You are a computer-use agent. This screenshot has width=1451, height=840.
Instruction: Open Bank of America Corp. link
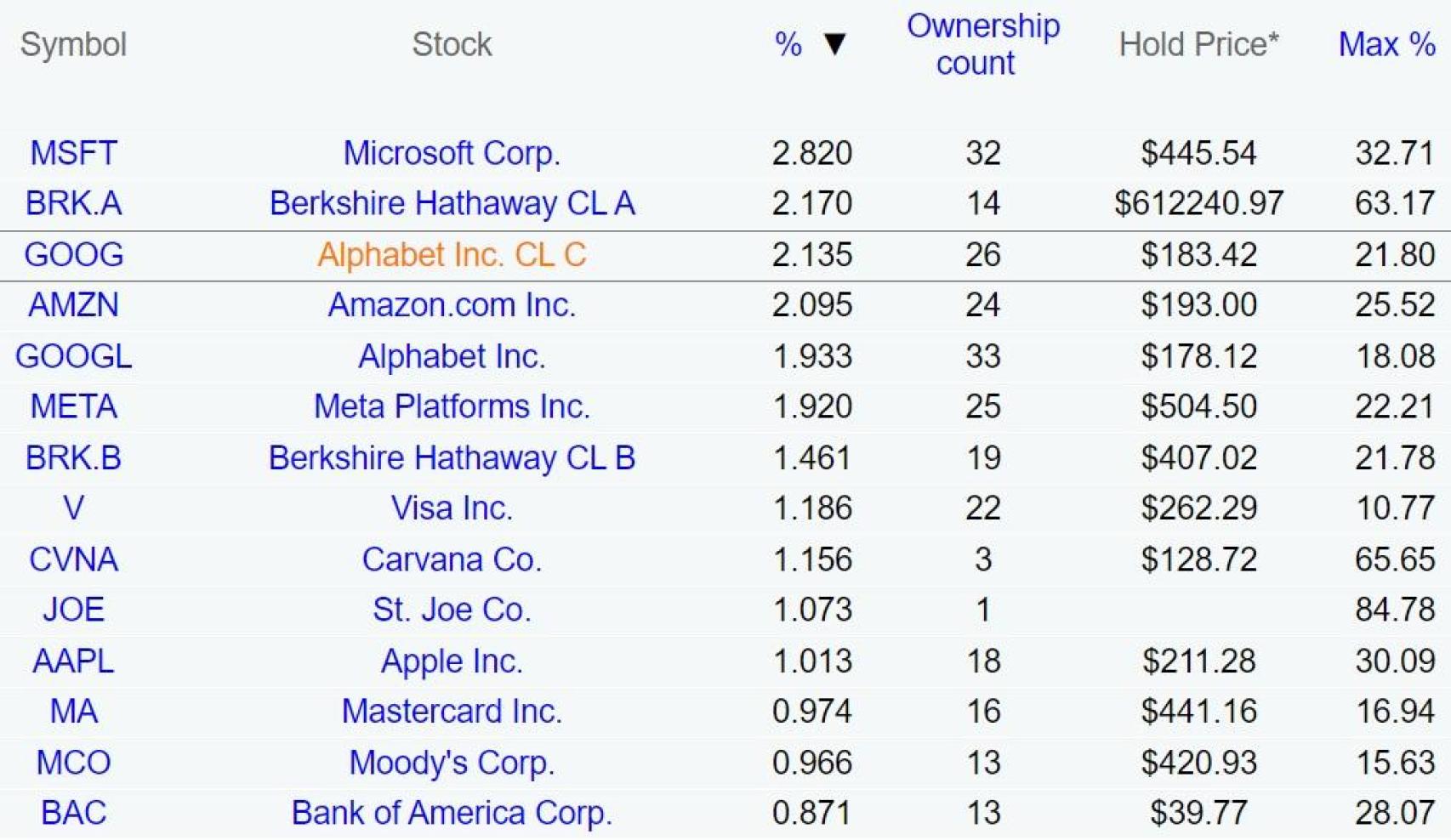pos(452,813)
